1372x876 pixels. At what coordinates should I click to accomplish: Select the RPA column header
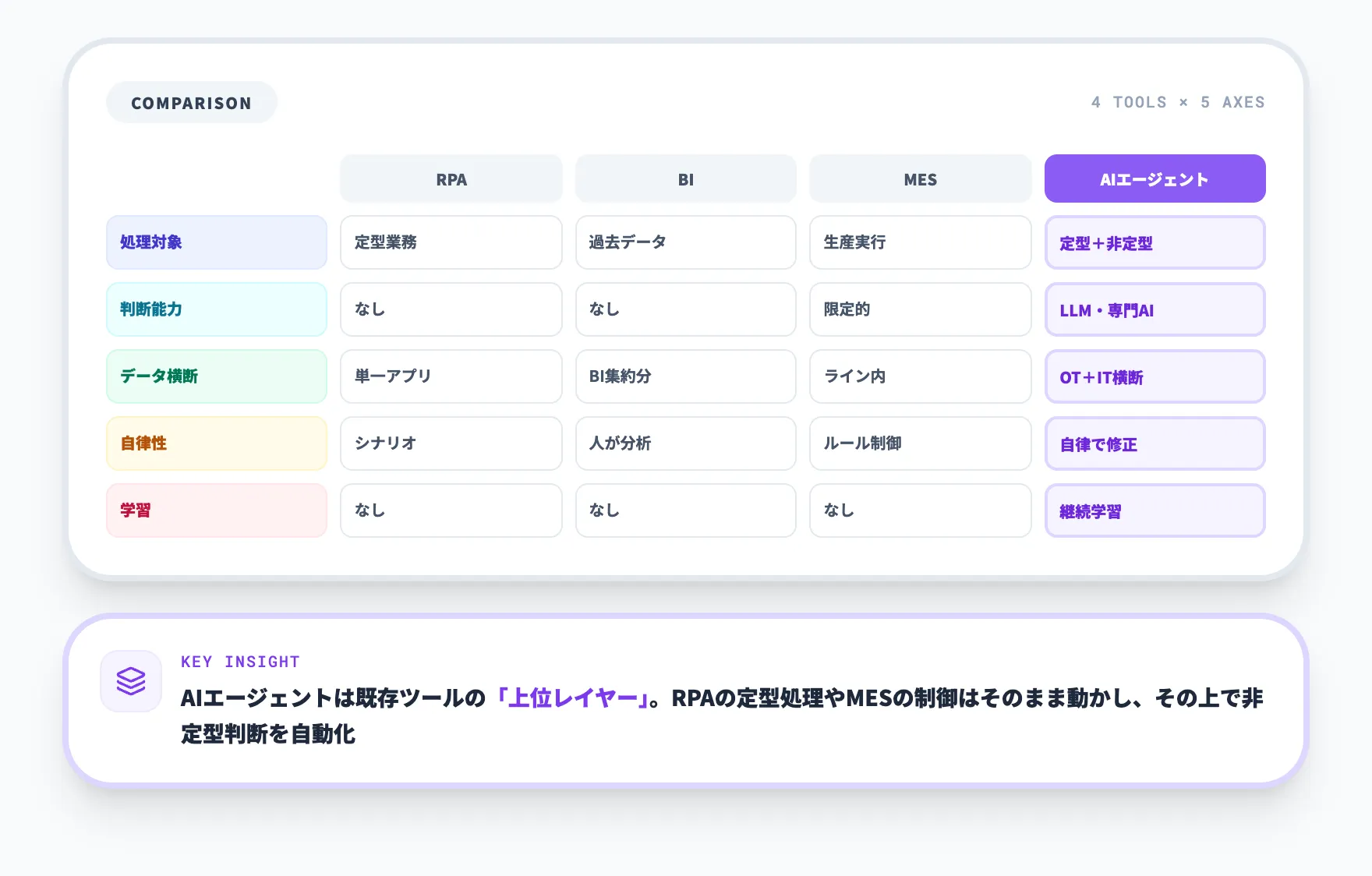451,178
